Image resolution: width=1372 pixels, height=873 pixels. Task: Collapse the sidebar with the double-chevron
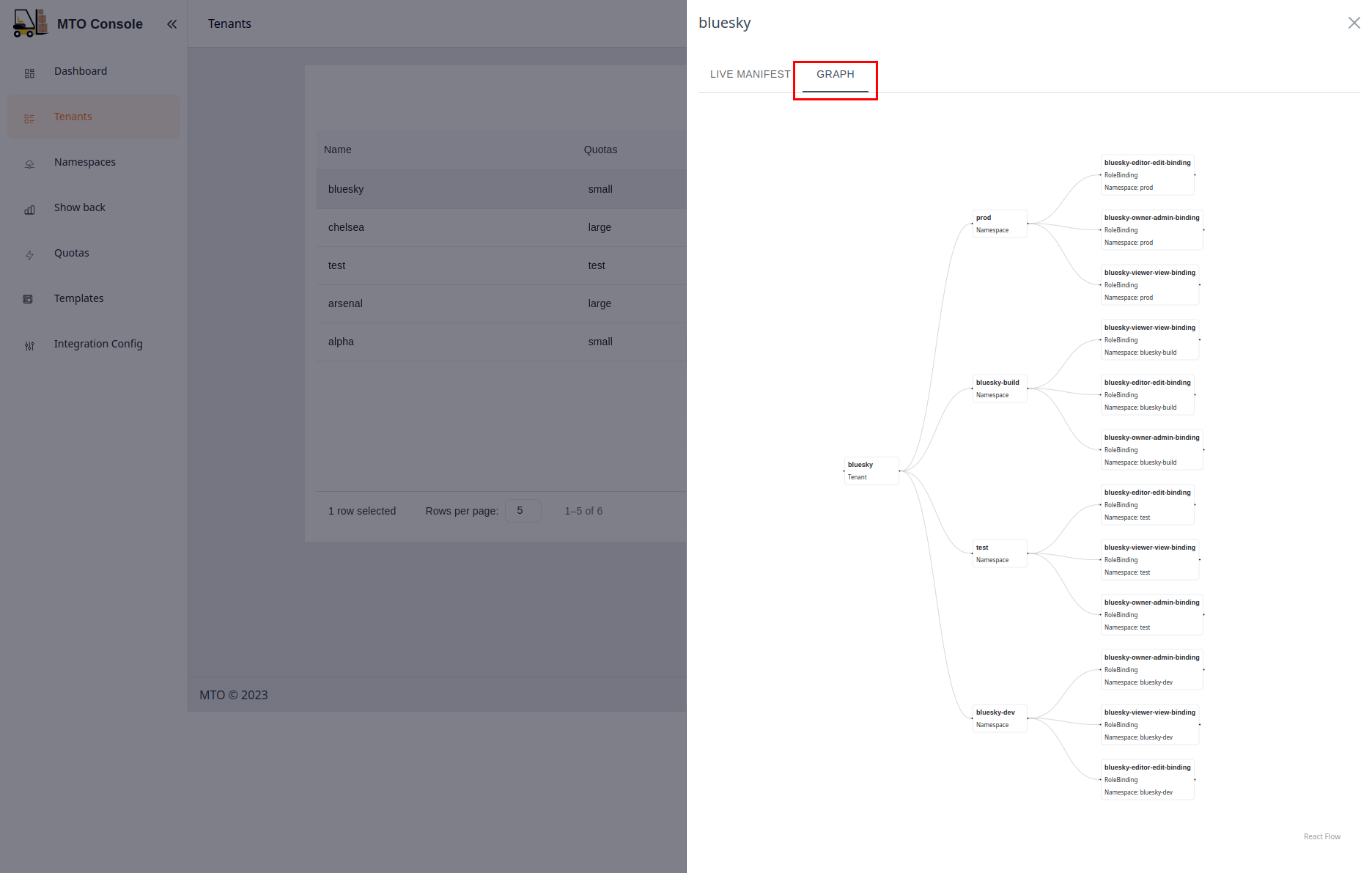point(171,23)
